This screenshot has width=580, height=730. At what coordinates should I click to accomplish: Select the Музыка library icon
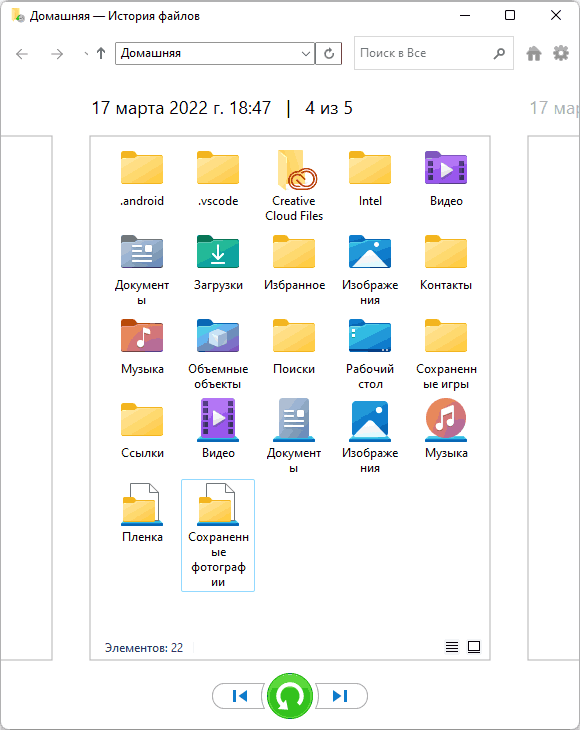point(446,429)
